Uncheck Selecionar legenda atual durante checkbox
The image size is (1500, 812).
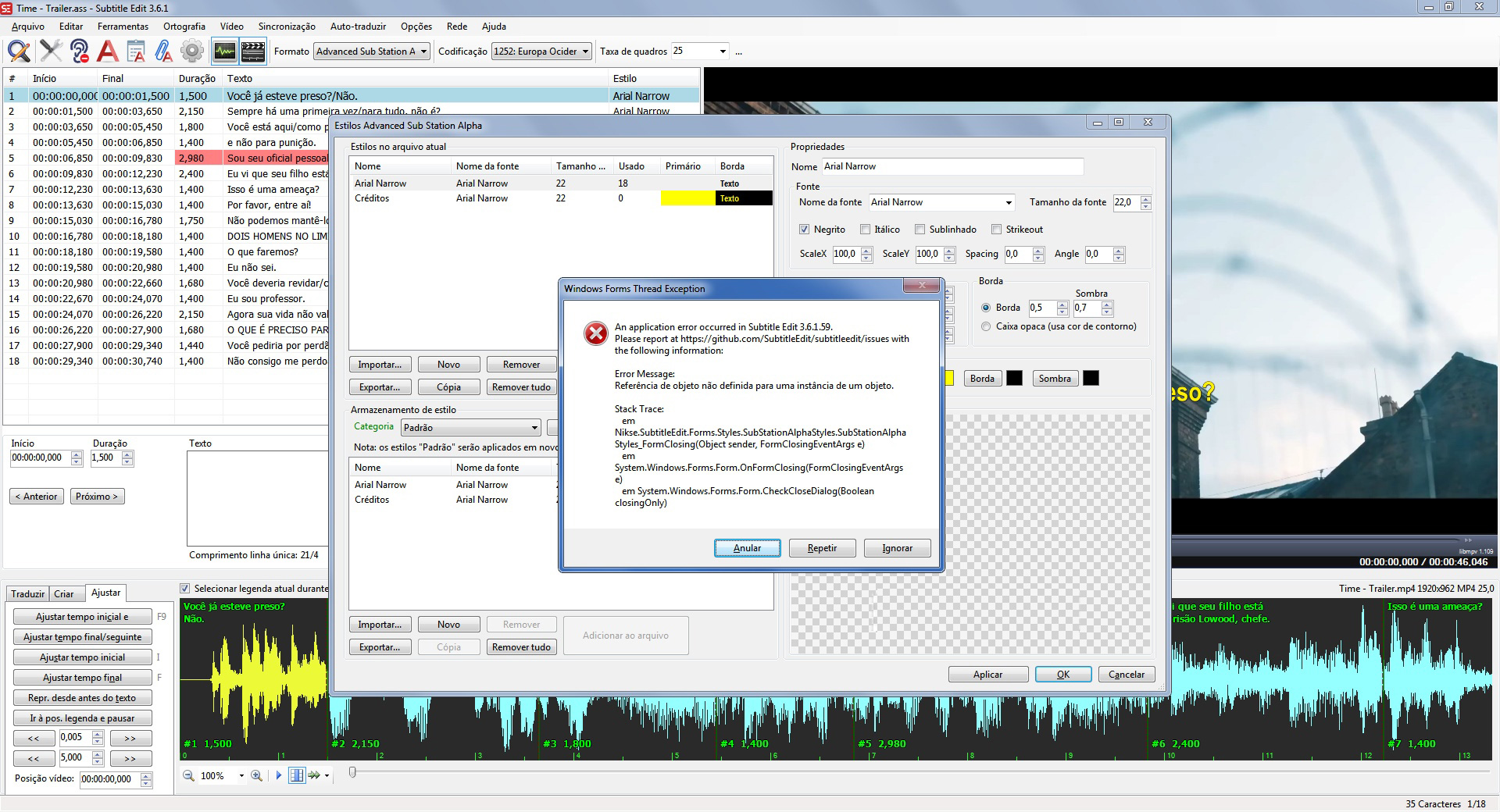(185, 588)
